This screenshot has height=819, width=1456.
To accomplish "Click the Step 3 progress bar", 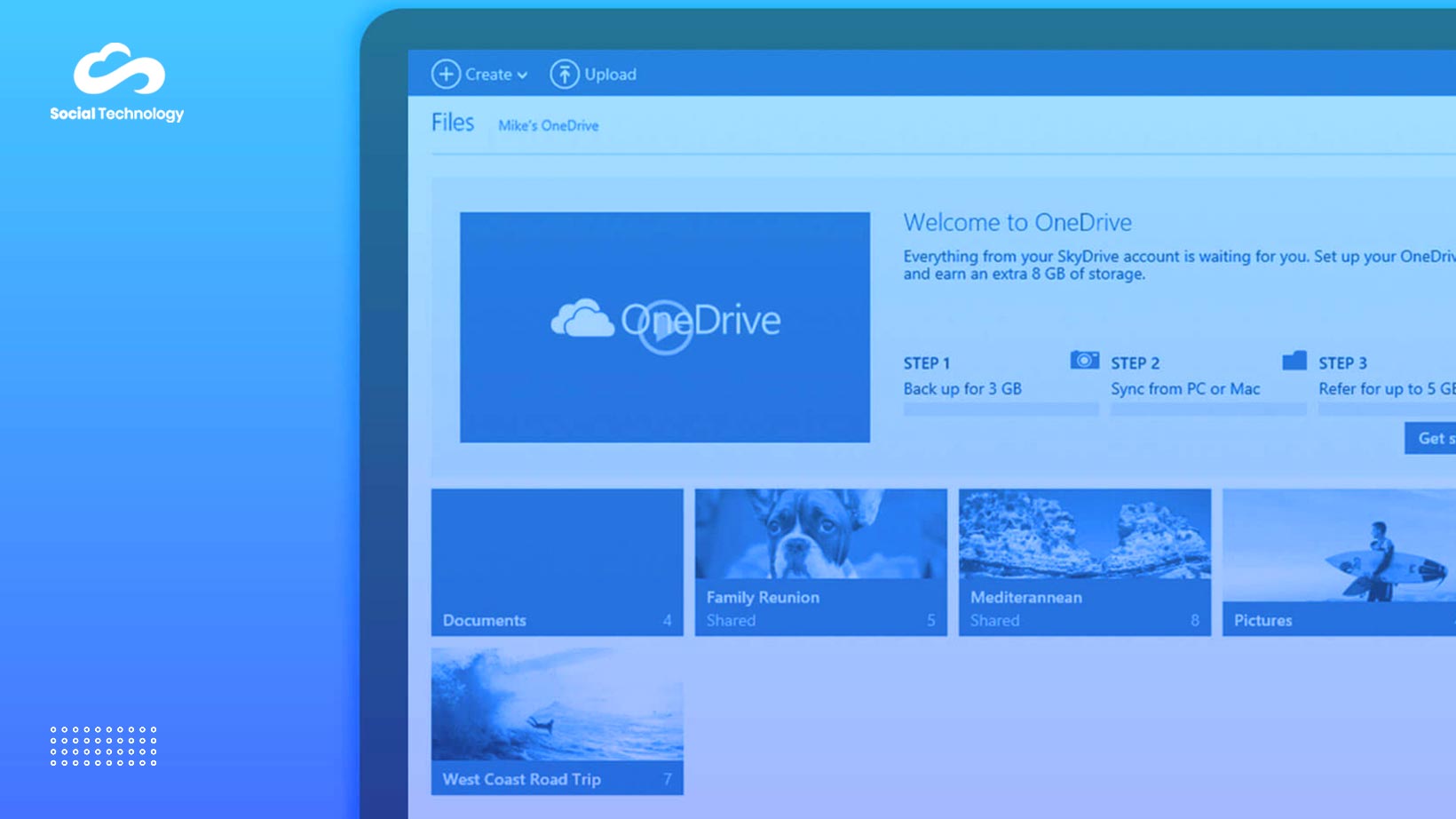I will click(x=1387, y=409).
